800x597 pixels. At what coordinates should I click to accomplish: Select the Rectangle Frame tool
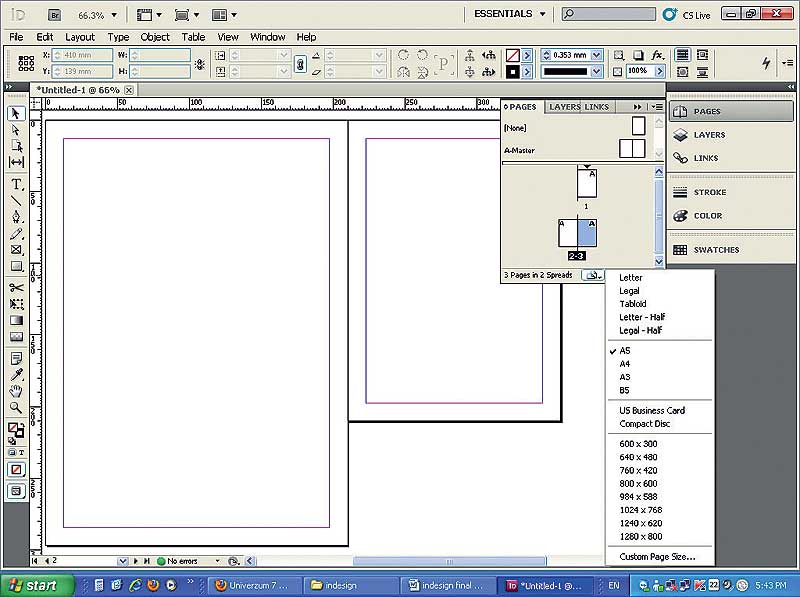click(x=16, y=250)
